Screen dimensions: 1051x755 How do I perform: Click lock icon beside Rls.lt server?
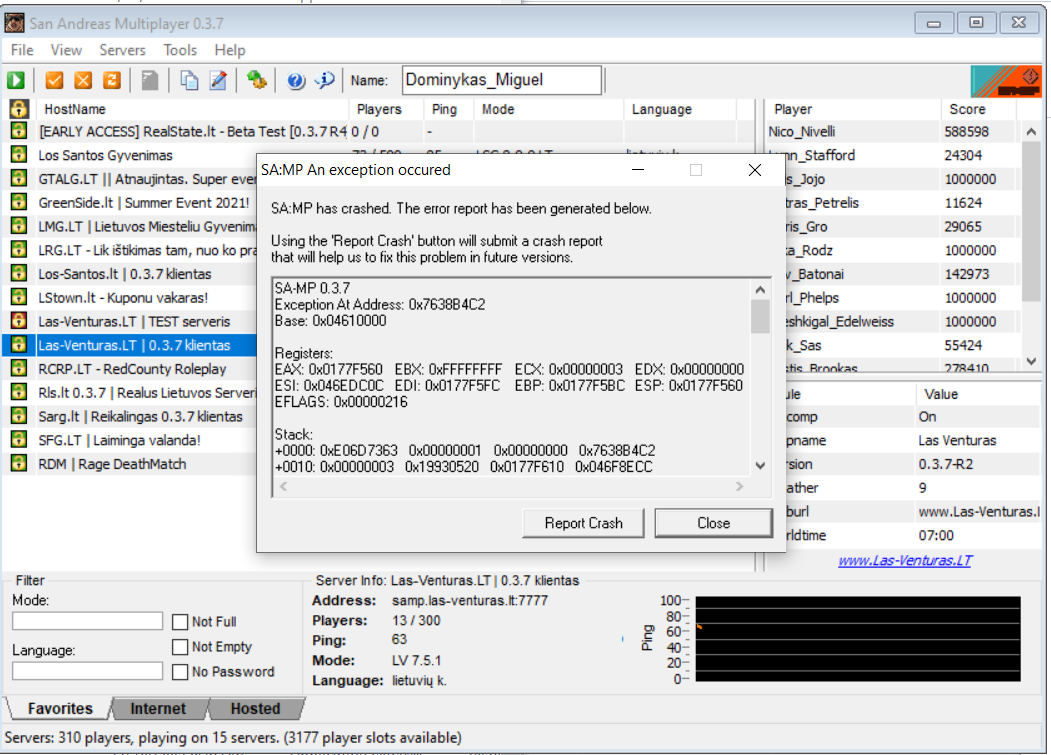[x=19, y=392]
